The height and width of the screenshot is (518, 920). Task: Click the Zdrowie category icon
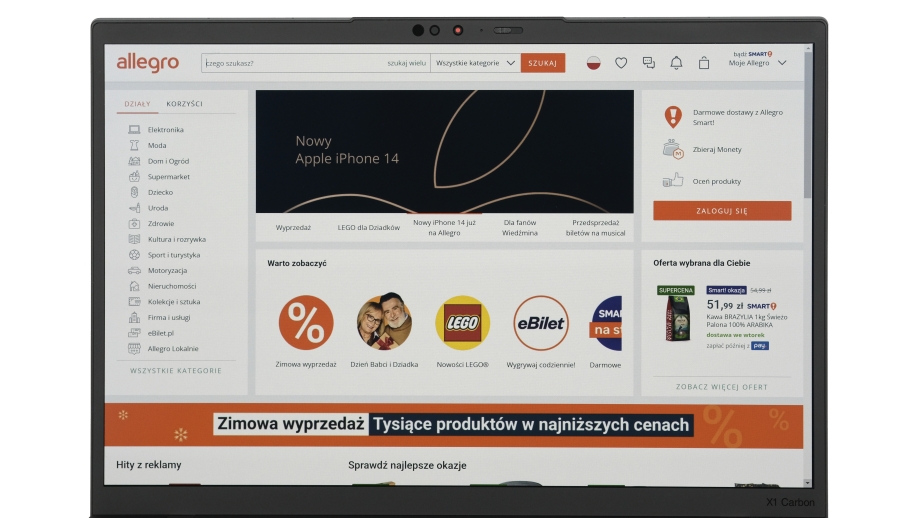134,224
